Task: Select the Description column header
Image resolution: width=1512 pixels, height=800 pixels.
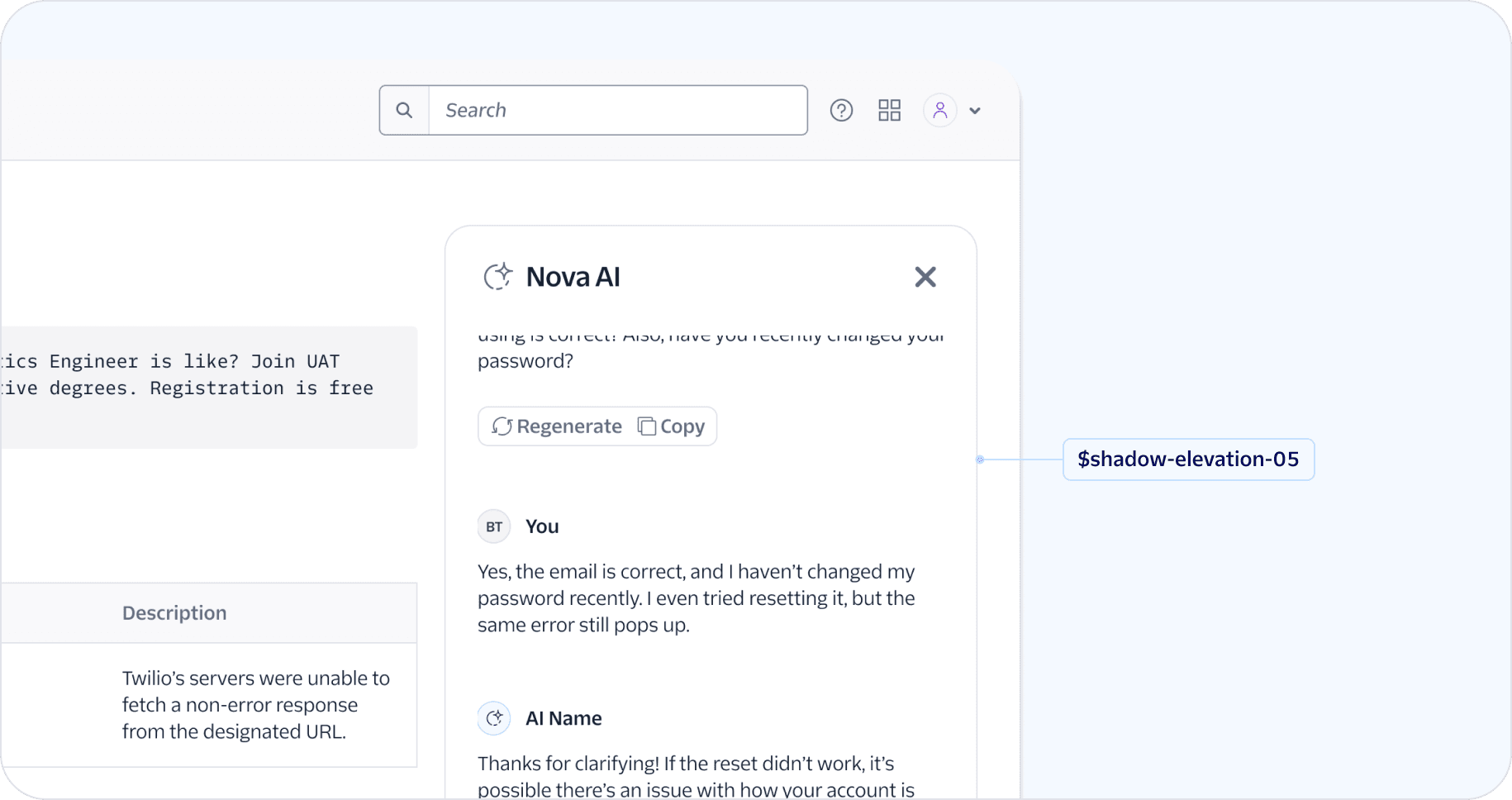Action: click(174, 613)
